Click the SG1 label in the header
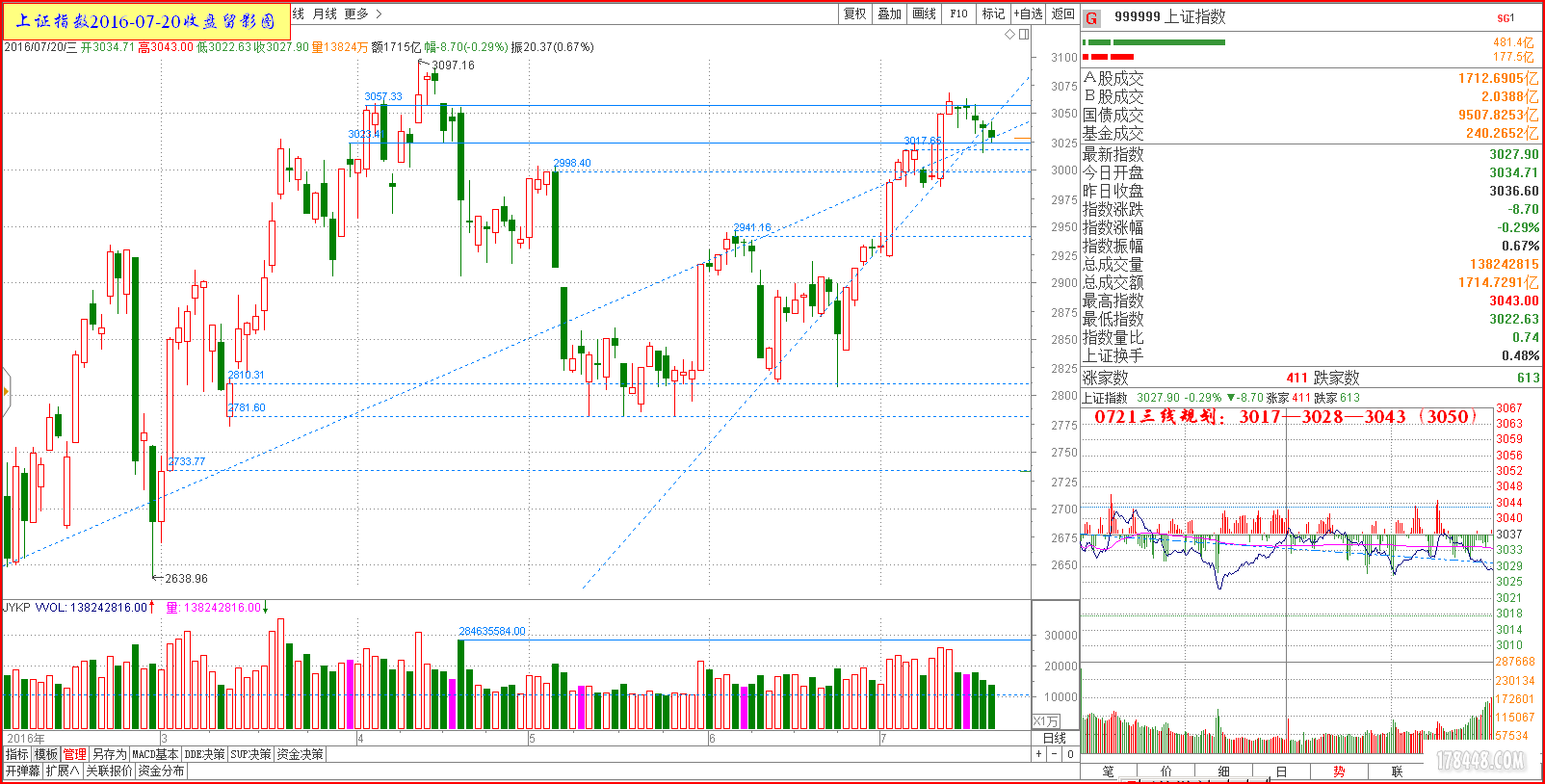Viewport: 1545px width, 784px height. tap(1505, 18)
